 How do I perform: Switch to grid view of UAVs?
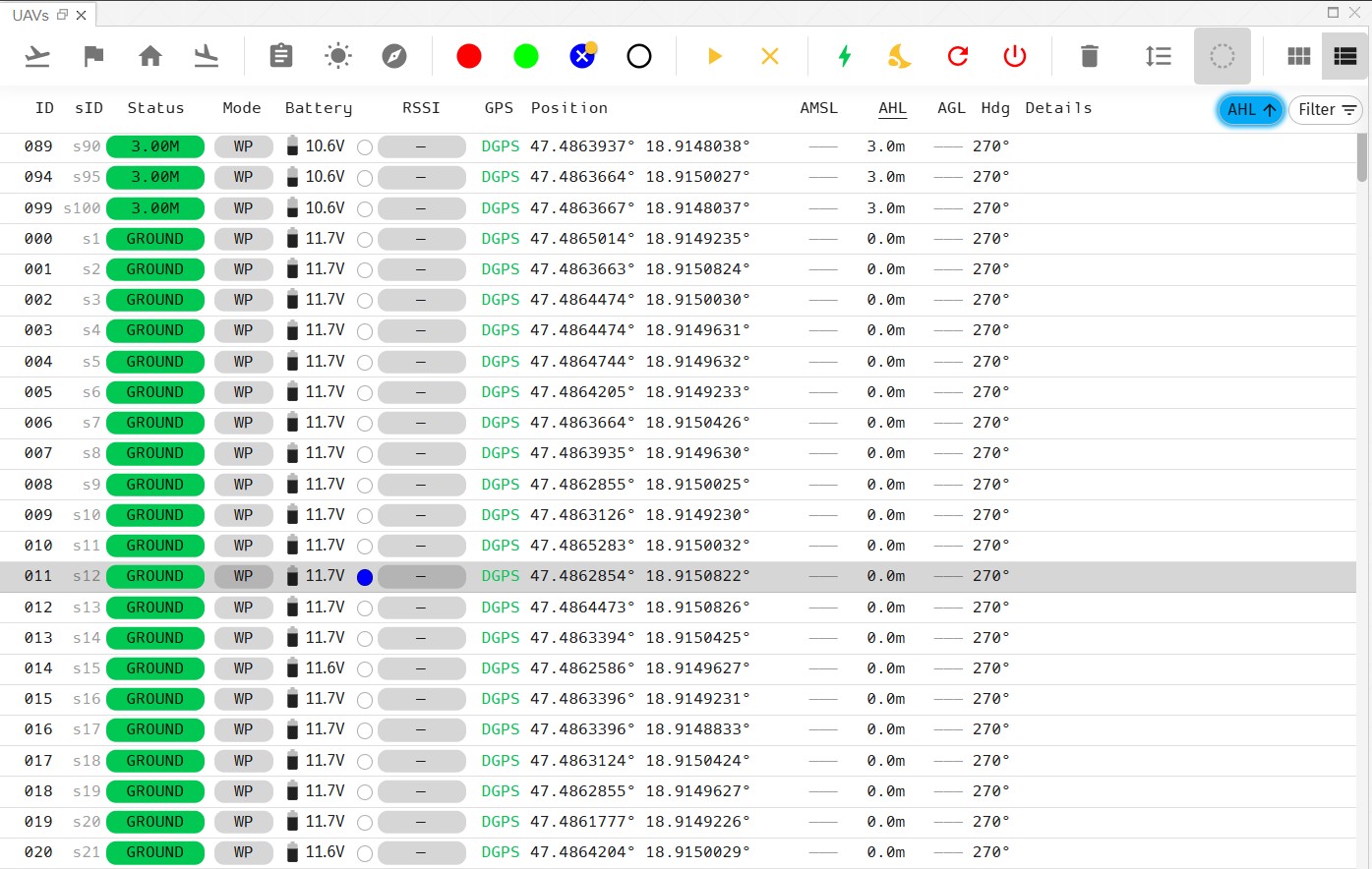1298,56
